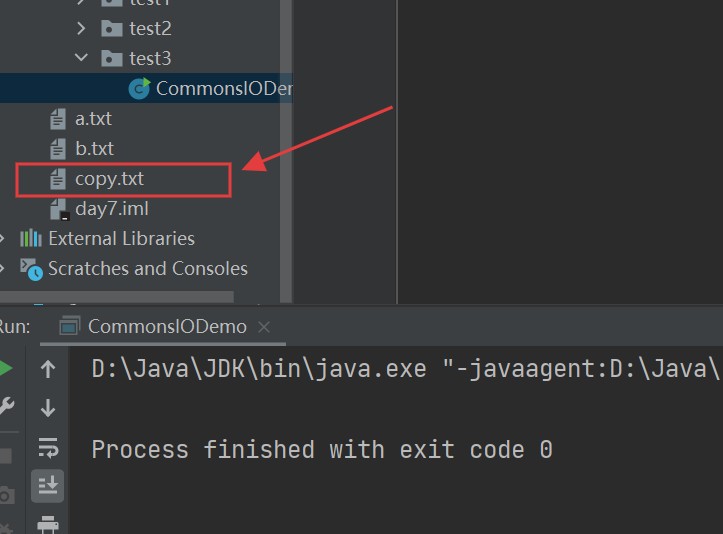Toggle Scroll to End button

[x=47, y=485]
